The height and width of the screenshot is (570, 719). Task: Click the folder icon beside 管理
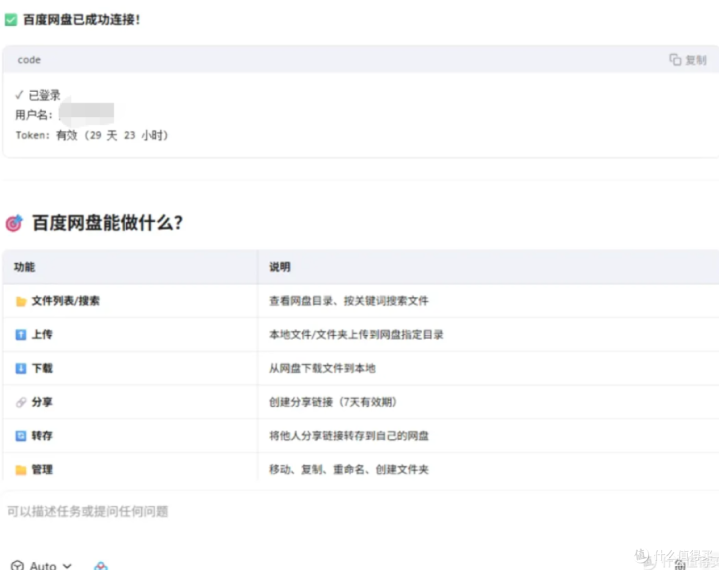pos(21,470)
